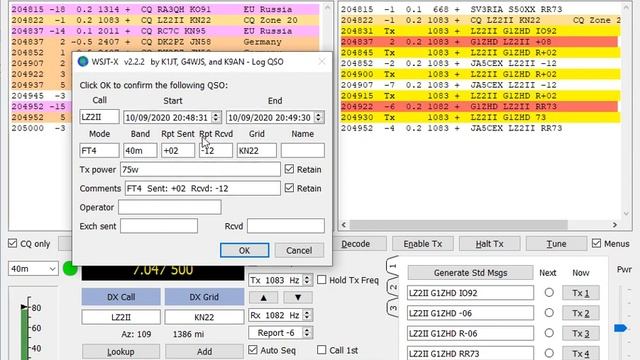640x360 pixels.
Task: Click the Rpt Rcvd field
Action: (x=216, y=150)
